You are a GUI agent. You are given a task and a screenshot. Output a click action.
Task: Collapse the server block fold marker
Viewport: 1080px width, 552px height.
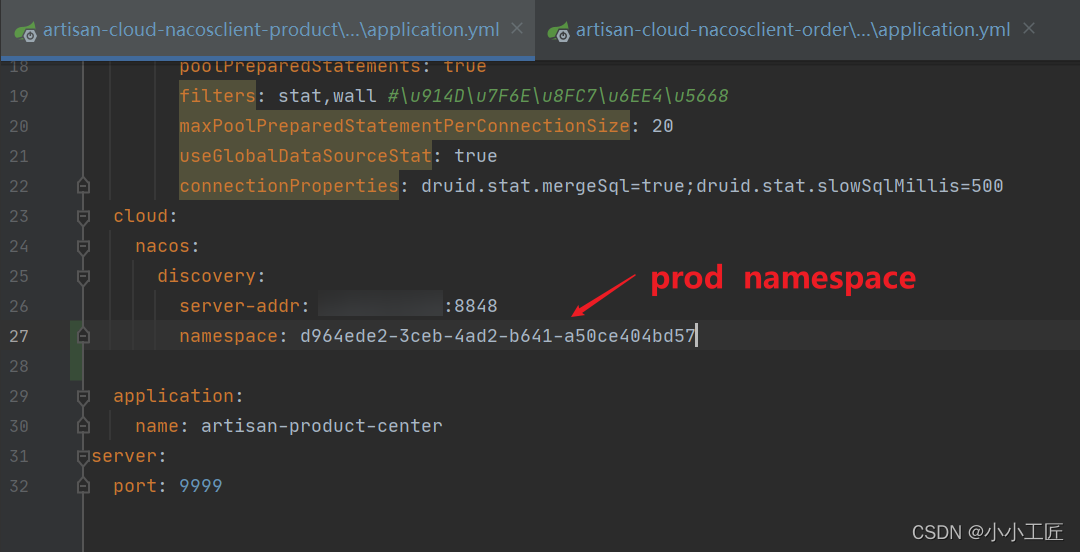(83, 456)
